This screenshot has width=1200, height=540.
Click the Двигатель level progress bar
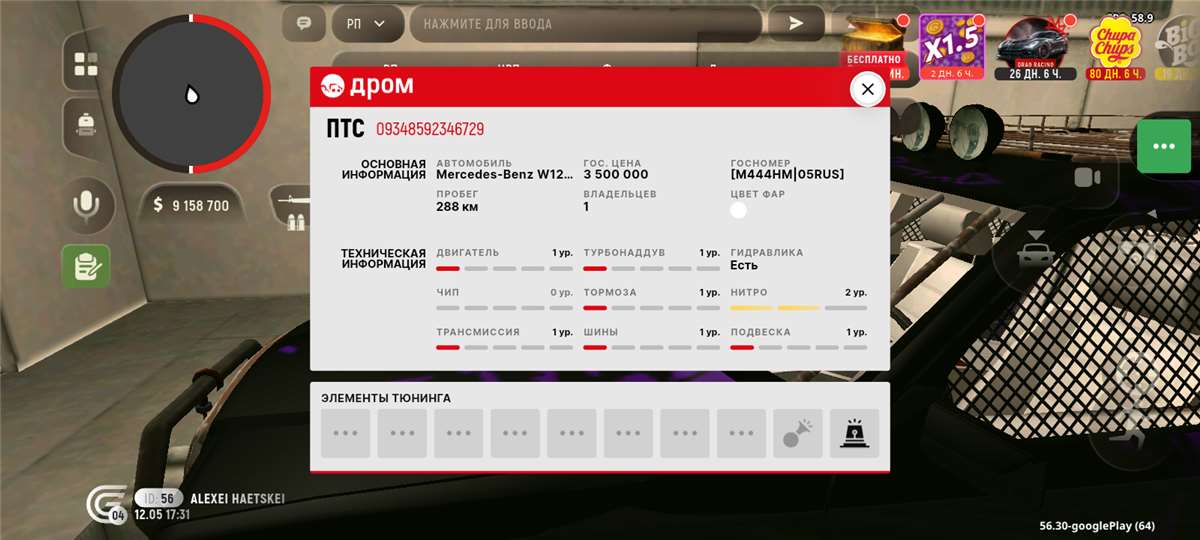[x=504, y=269]
